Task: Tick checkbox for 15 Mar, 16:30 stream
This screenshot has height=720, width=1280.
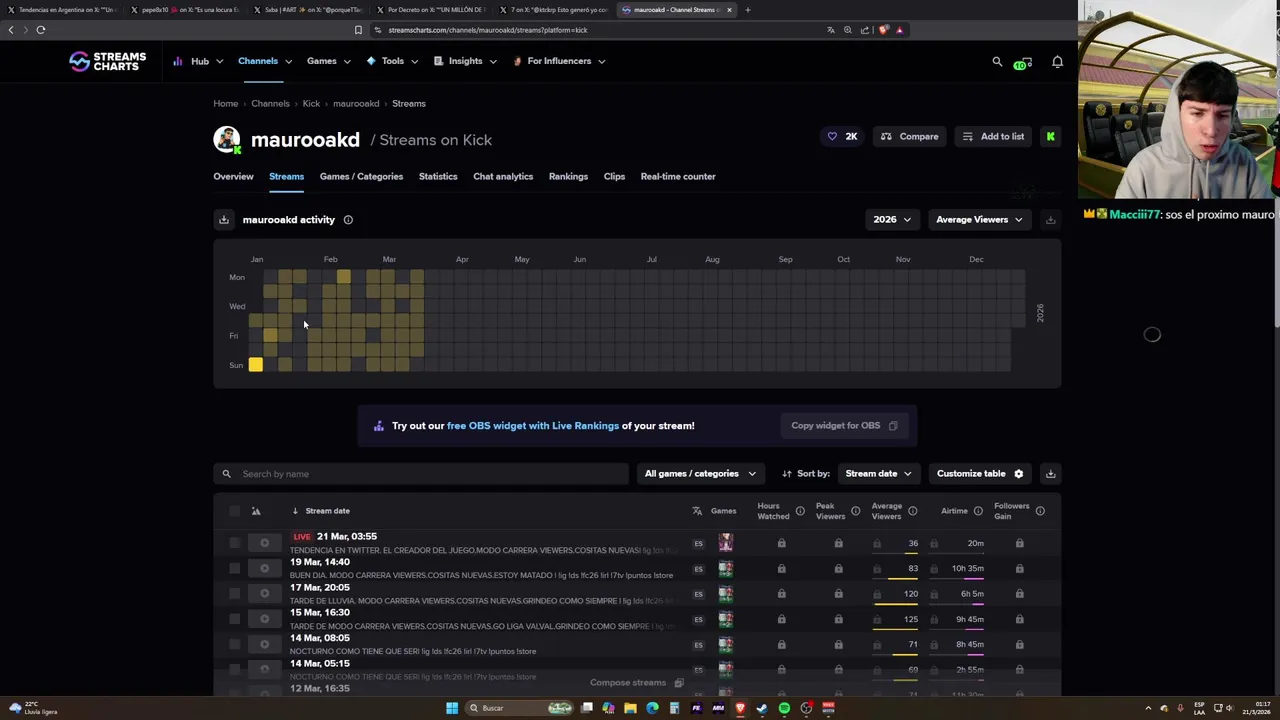Action: point(234,619)
